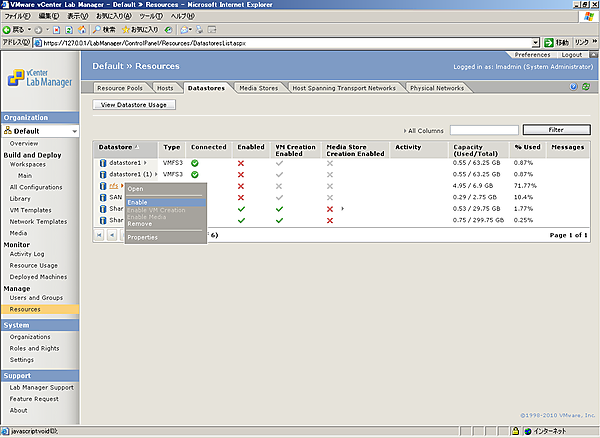Viewport: 600px width, 438px height.
Task: Click the nfs datastore icon
Action: pos(102,186)
